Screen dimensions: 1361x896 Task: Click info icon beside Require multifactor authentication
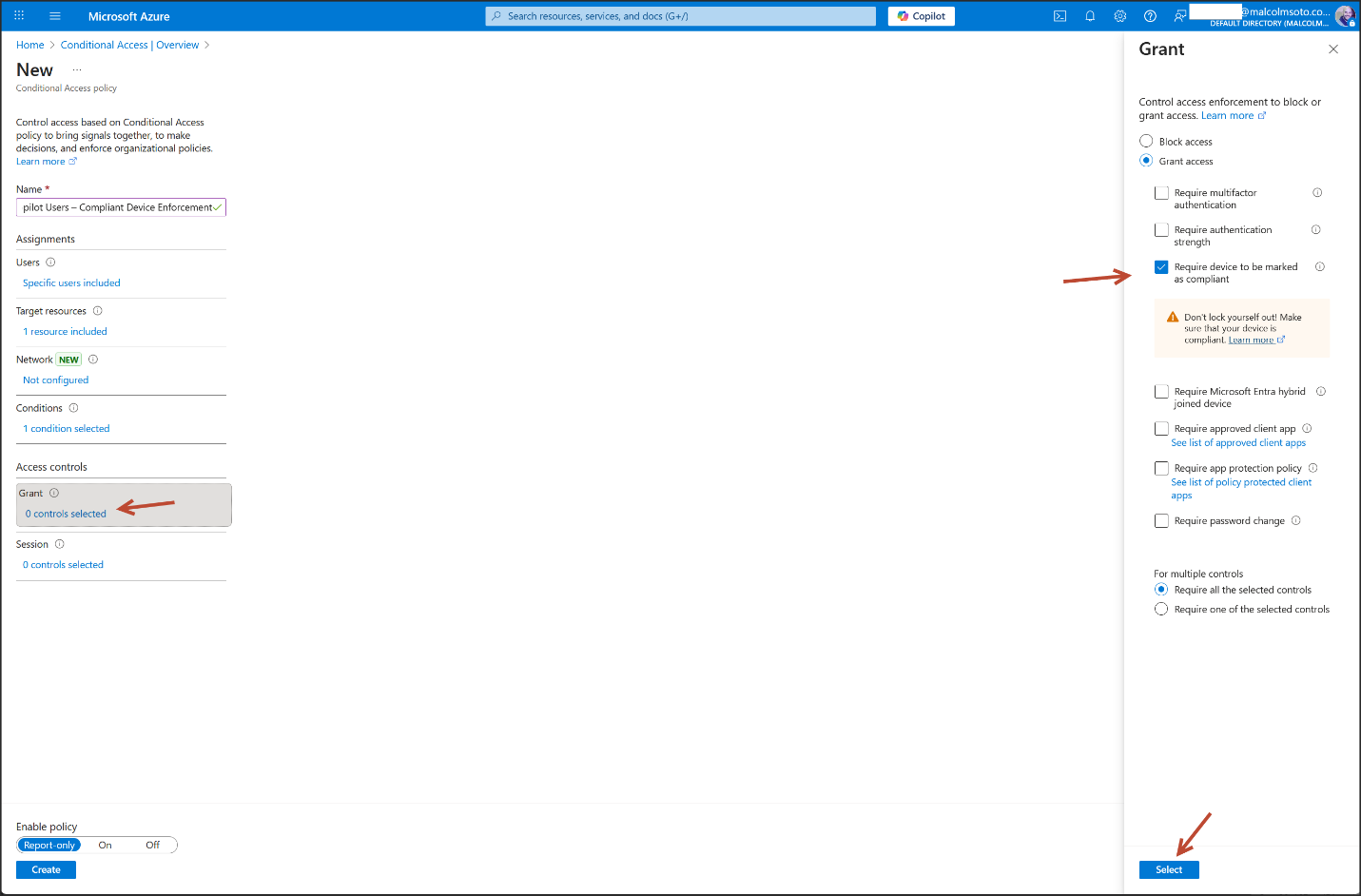click(1317, 193)
